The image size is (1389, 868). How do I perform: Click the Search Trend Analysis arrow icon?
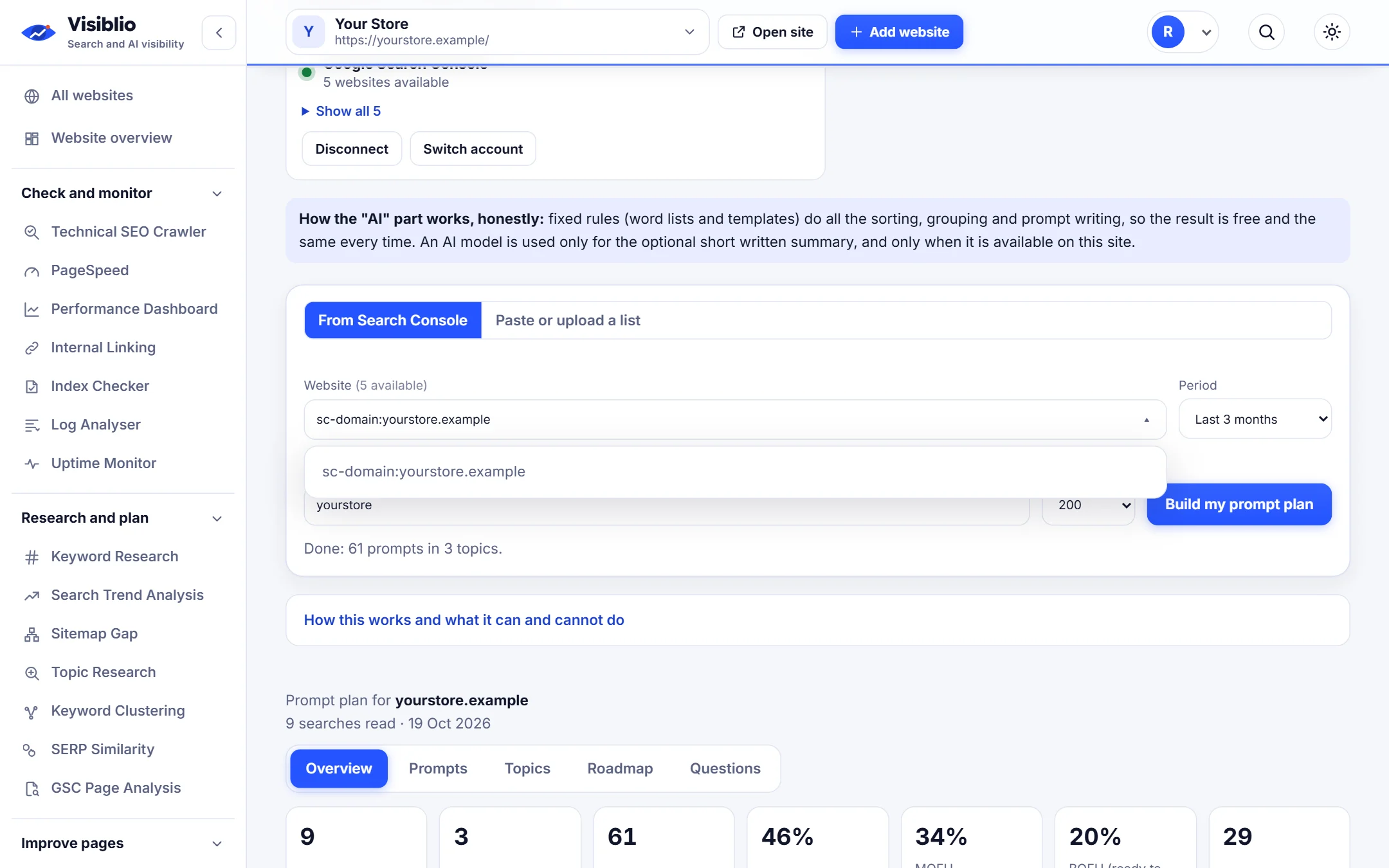pos(32,595)
